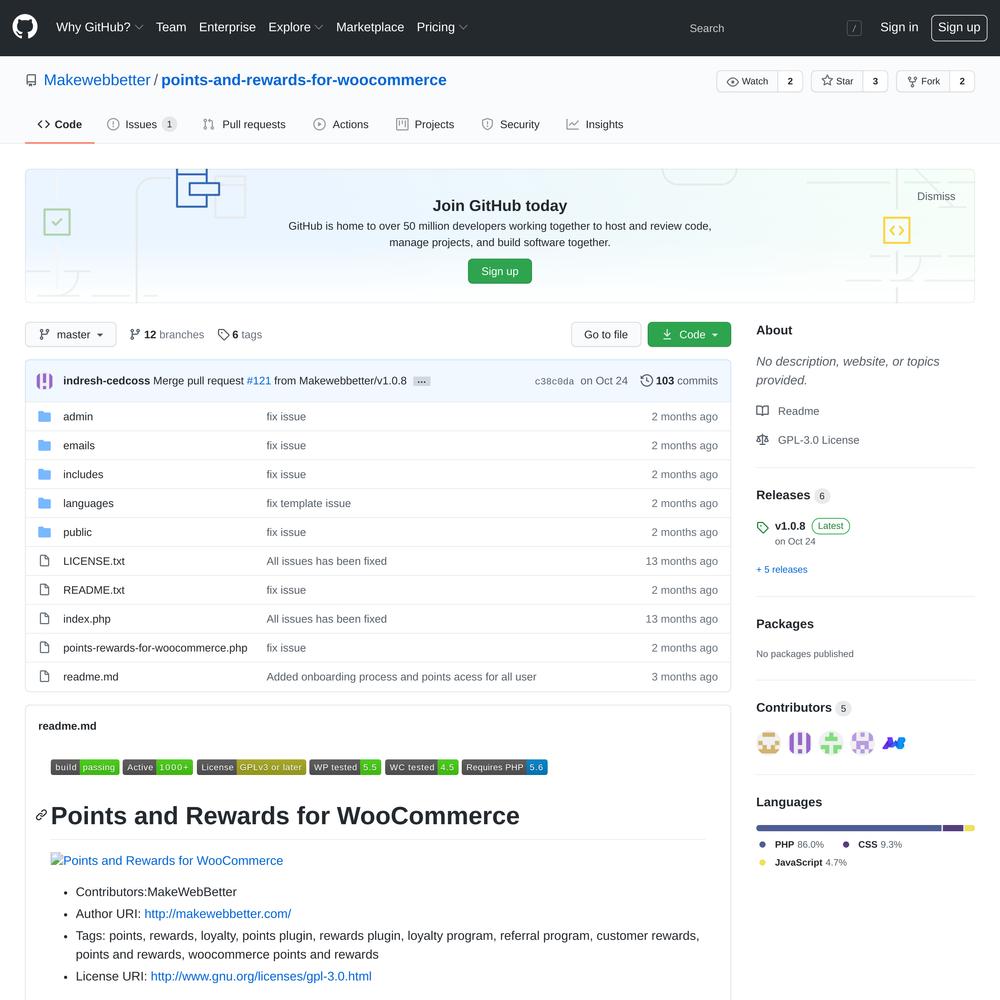Open the index.php file
Image resolution: width=1000 pixels, height=1000 pixels.
[87, 619]
